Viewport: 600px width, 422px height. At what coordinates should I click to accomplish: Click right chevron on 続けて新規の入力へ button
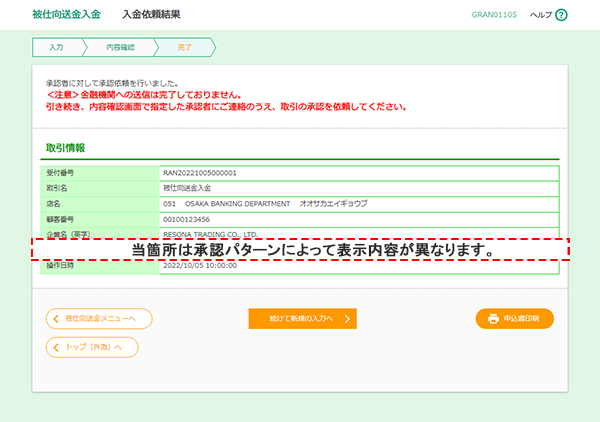[x=346, y=319]
